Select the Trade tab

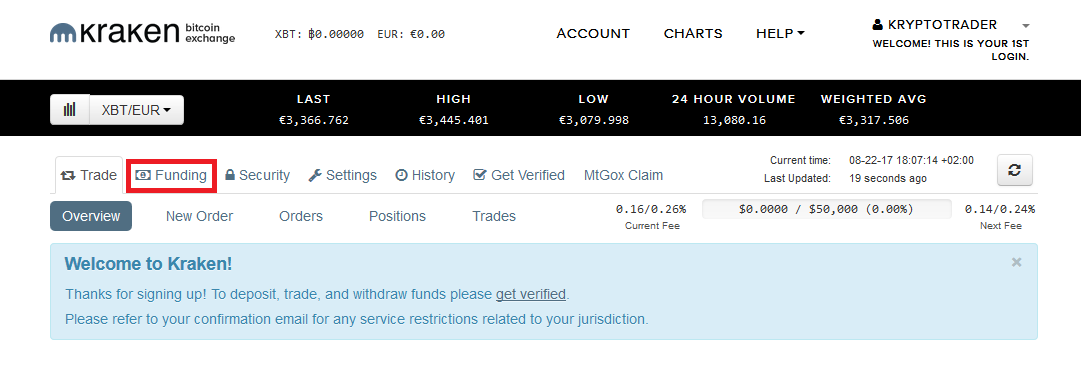click(89, 175)
